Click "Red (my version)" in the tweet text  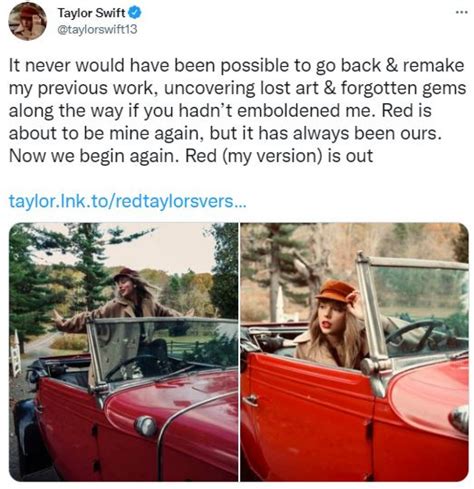pyautogui.click(x=254, y=156)
